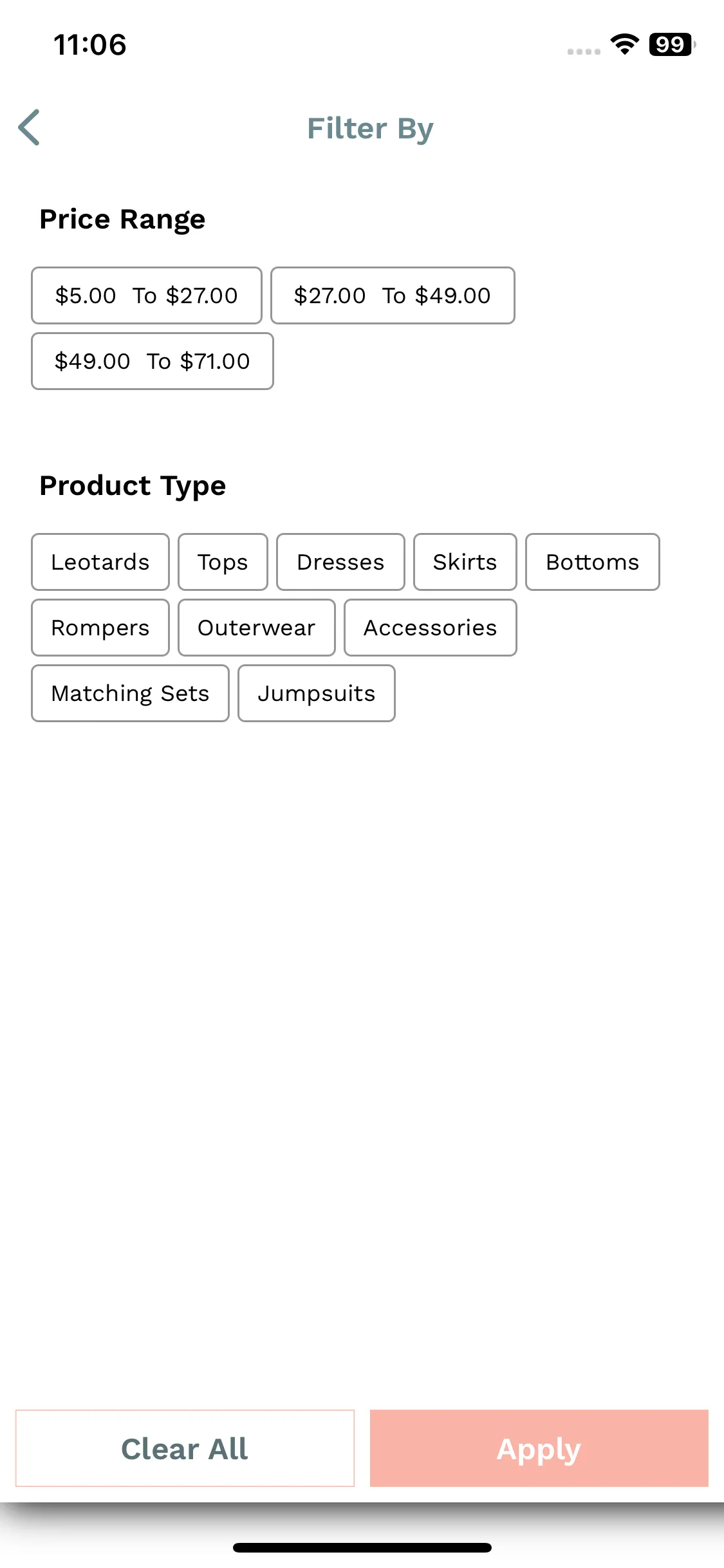Filter by Leotards product type

point(100,562)
